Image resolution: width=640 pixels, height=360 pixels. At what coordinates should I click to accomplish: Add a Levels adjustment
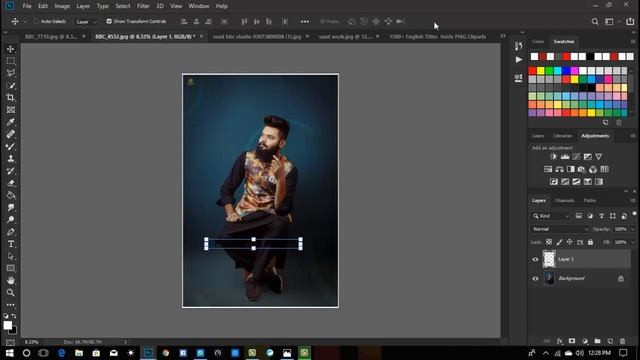565,157
